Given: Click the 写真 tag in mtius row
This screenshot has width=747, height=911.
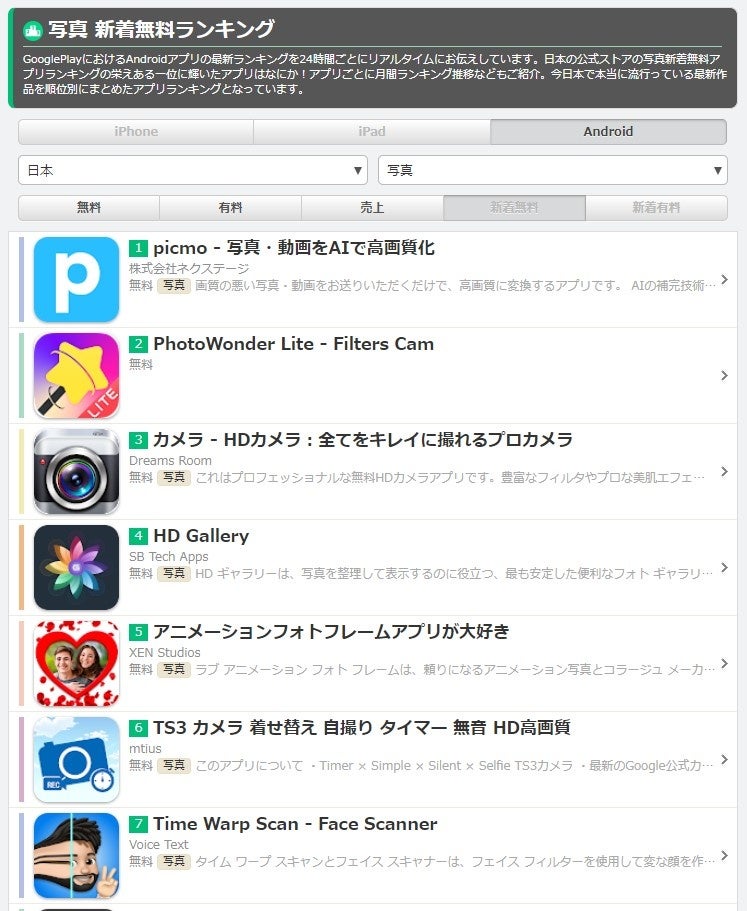Looking at the screenshot, I should [x=174, y=765].
